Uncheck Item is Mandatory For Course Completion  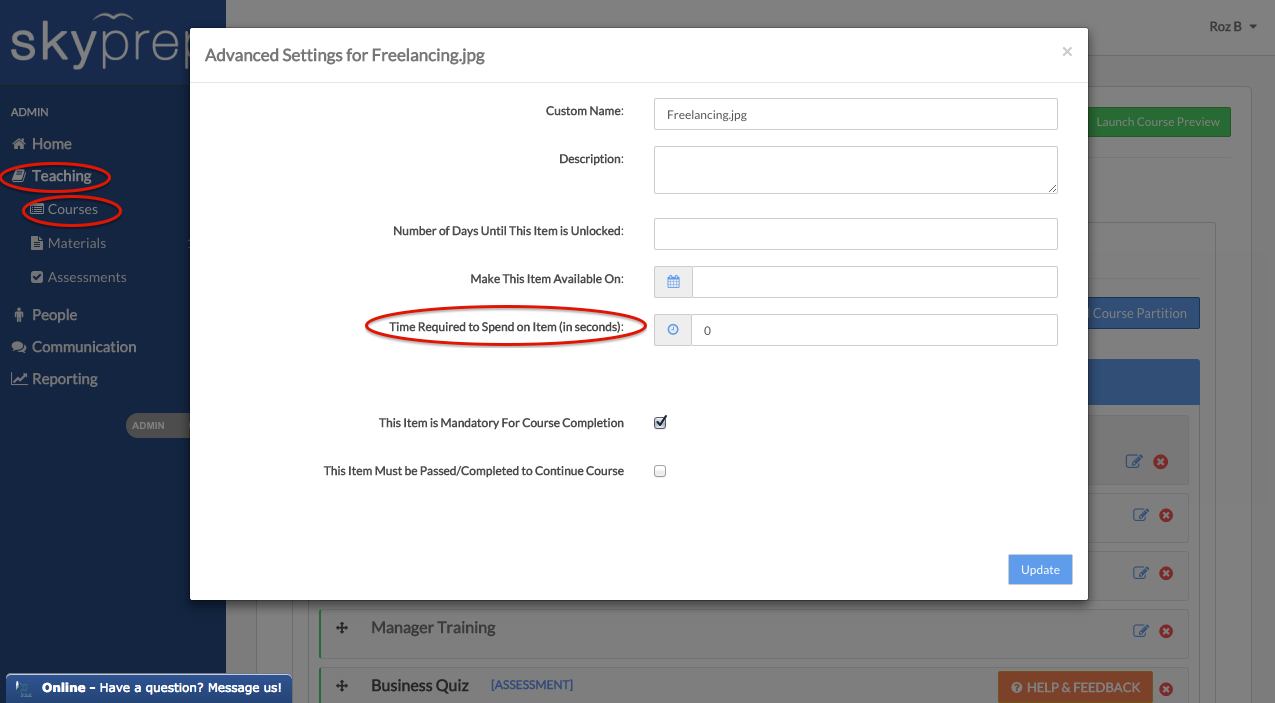tap(660, 423)
